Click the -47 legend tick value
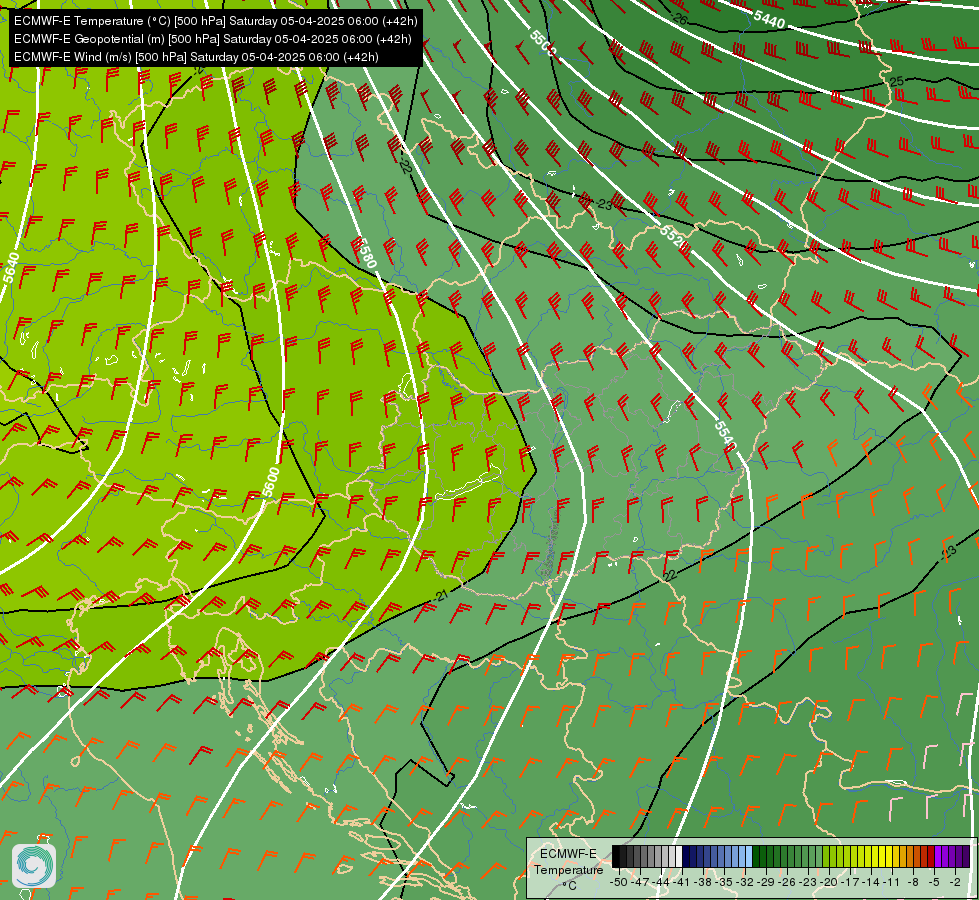Viewport: 979px width, 900px height. (640, 882)
